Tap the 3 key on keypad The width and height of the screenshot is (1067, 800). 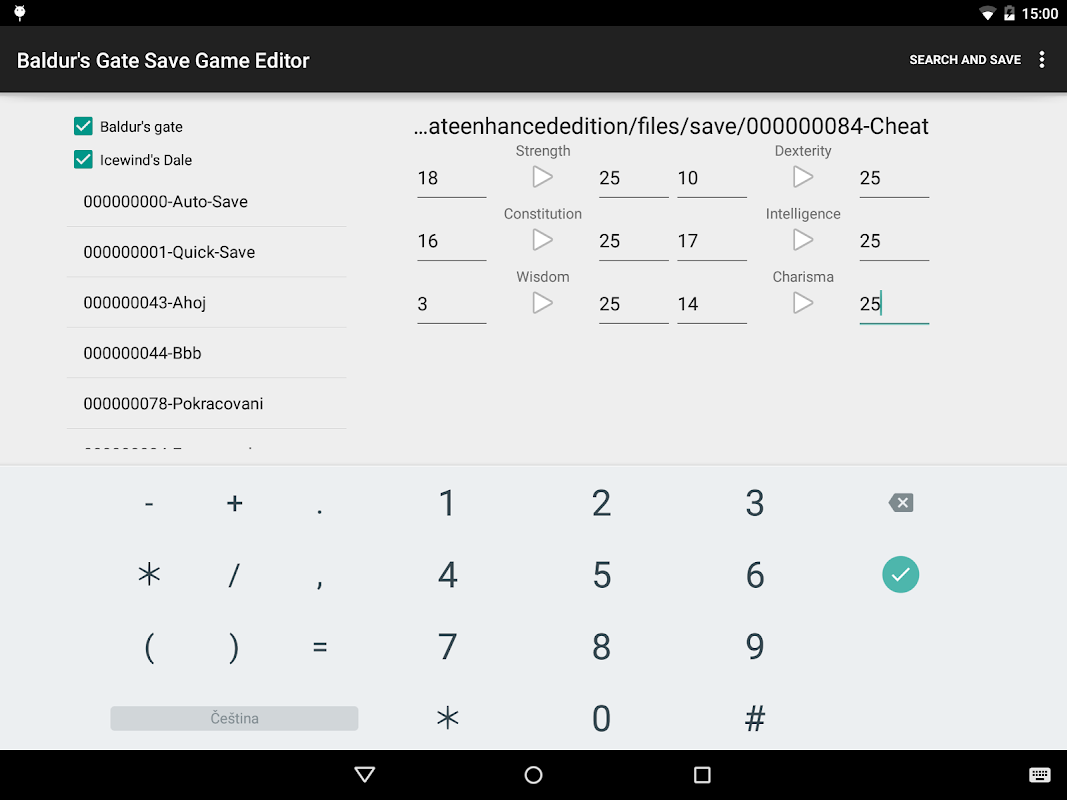click(755, 503)
